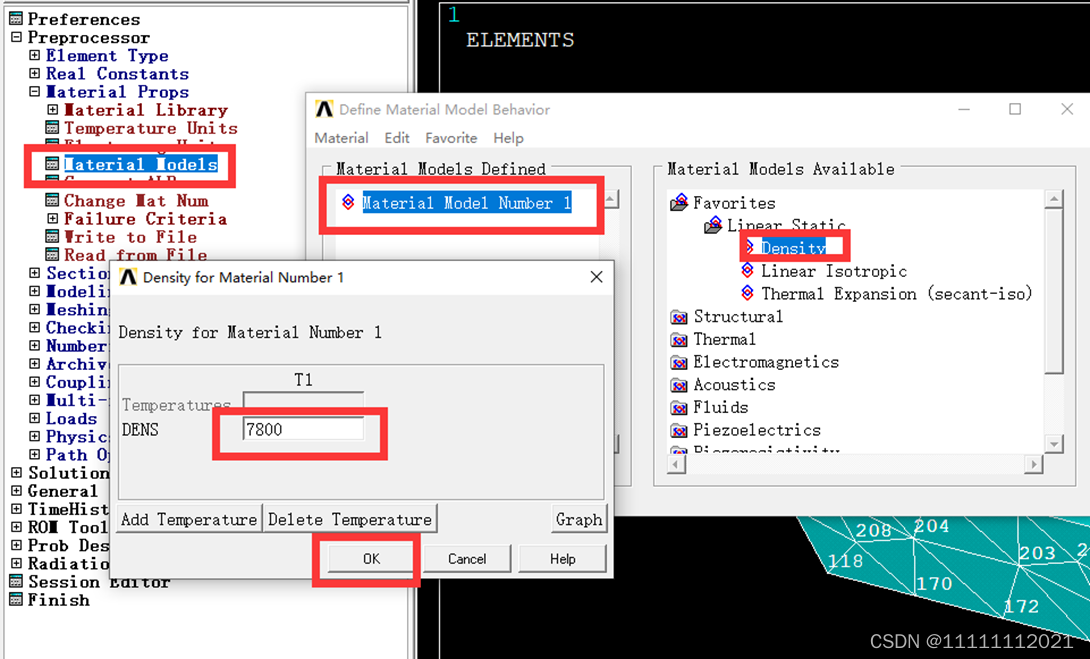Image resolution: width=1090 pixels, height=659 pixels.
Task: Click Material Models in main menu
Action: pyautogui.click(x=140, y=164)
